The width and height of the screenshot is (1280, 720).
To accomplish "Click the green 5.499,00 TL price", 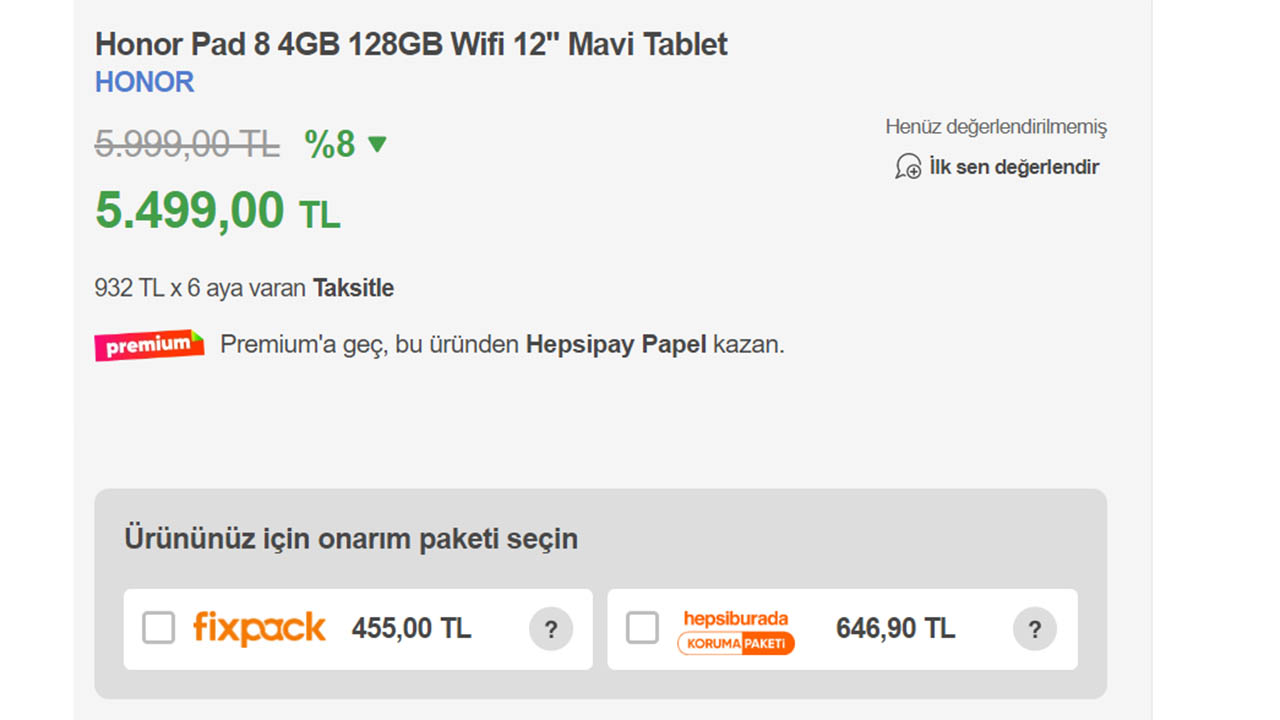I will (x=217, y=211).
